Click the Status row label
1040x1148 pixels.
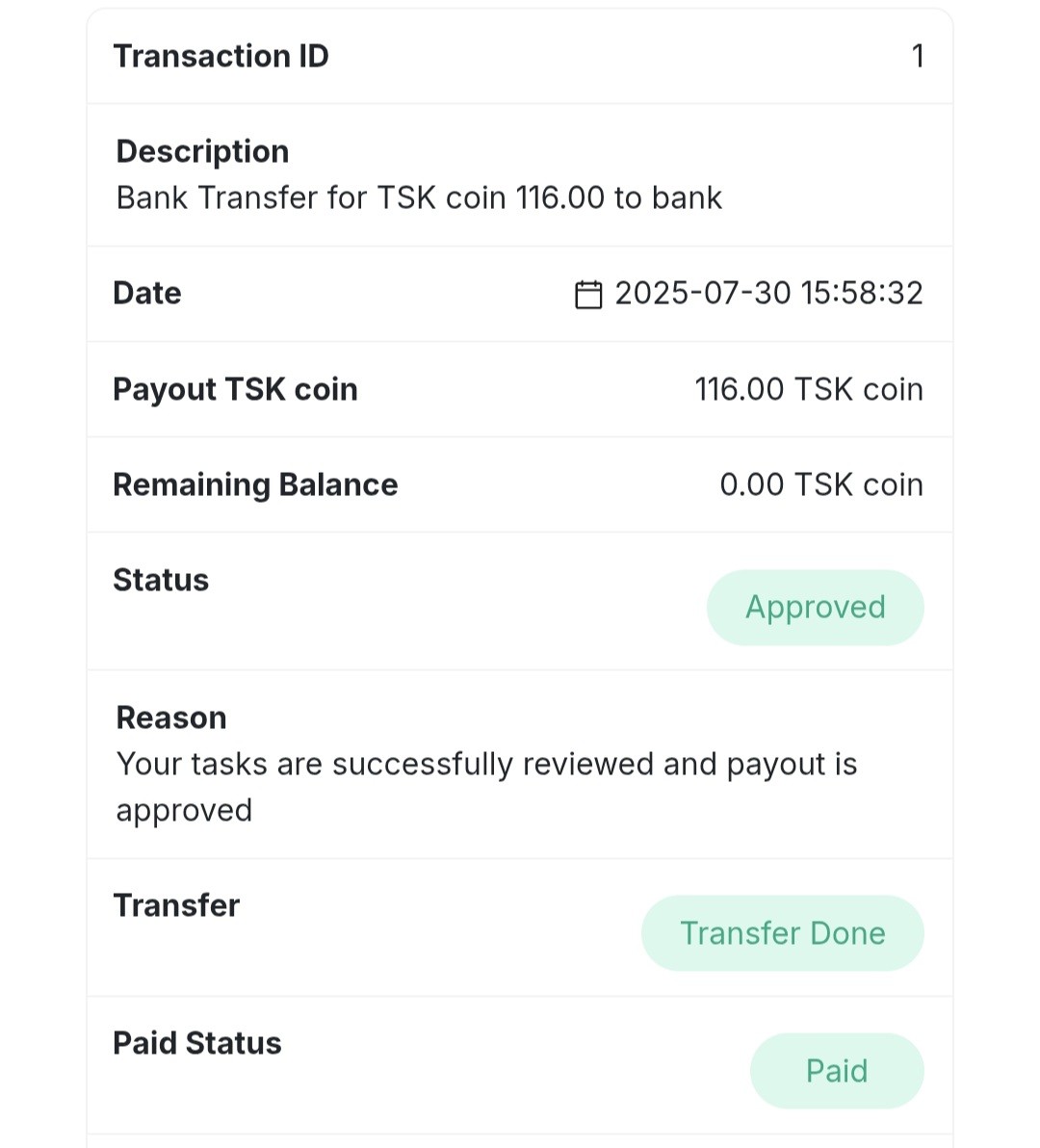pyautogui.click(x=161, y=580)
